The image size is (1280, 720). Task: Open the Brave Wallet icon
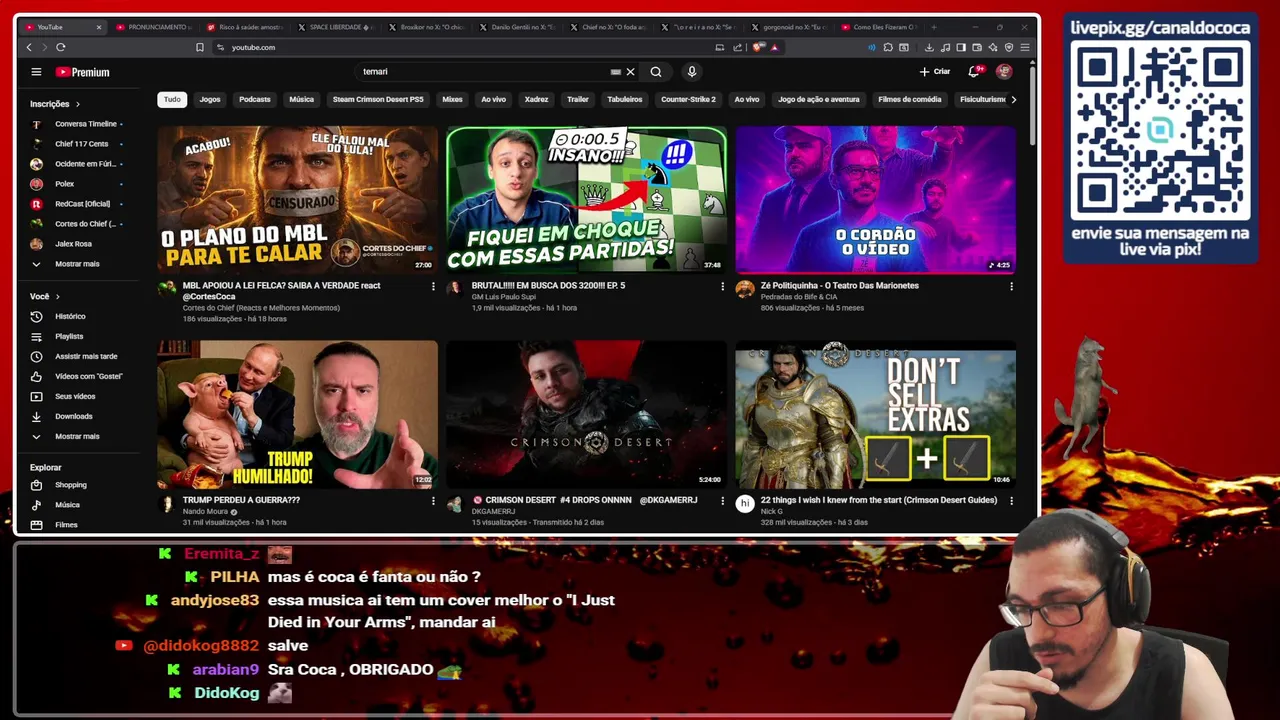pyautogui.click(x=977, y=47)
